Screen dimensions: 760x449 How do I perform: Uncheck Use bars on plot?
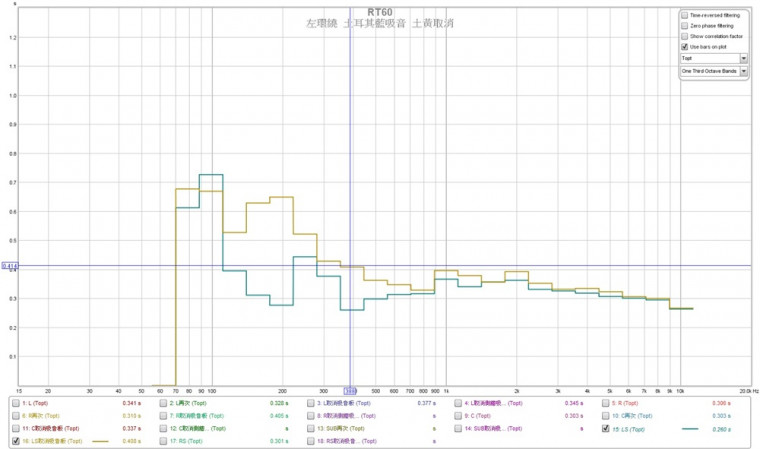click(x=684, y=47)
